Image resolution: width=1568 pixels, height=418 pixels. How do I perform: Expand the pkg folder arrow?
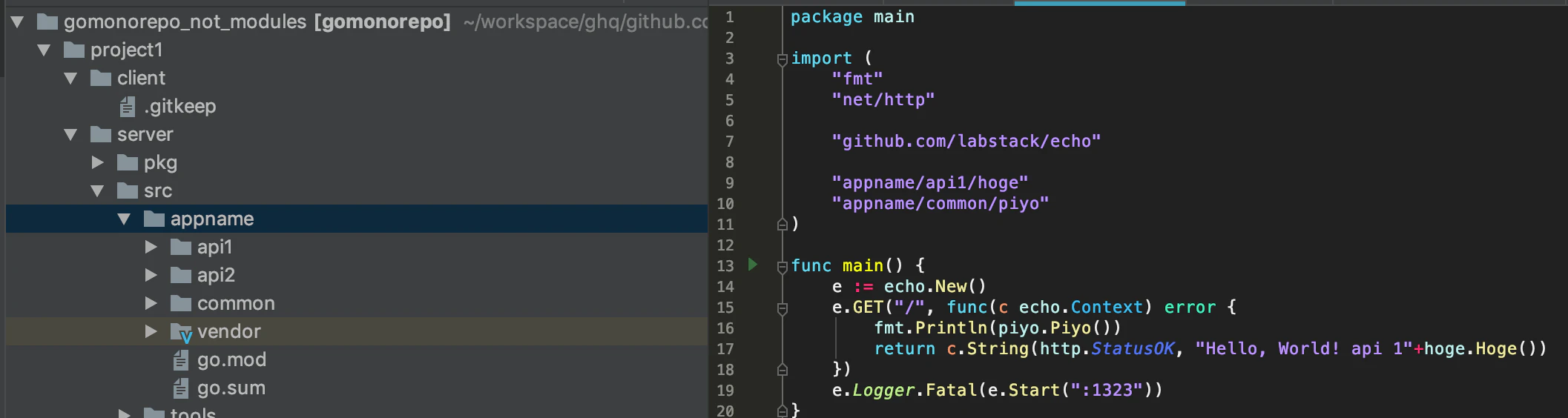click(x=98, y=162)
